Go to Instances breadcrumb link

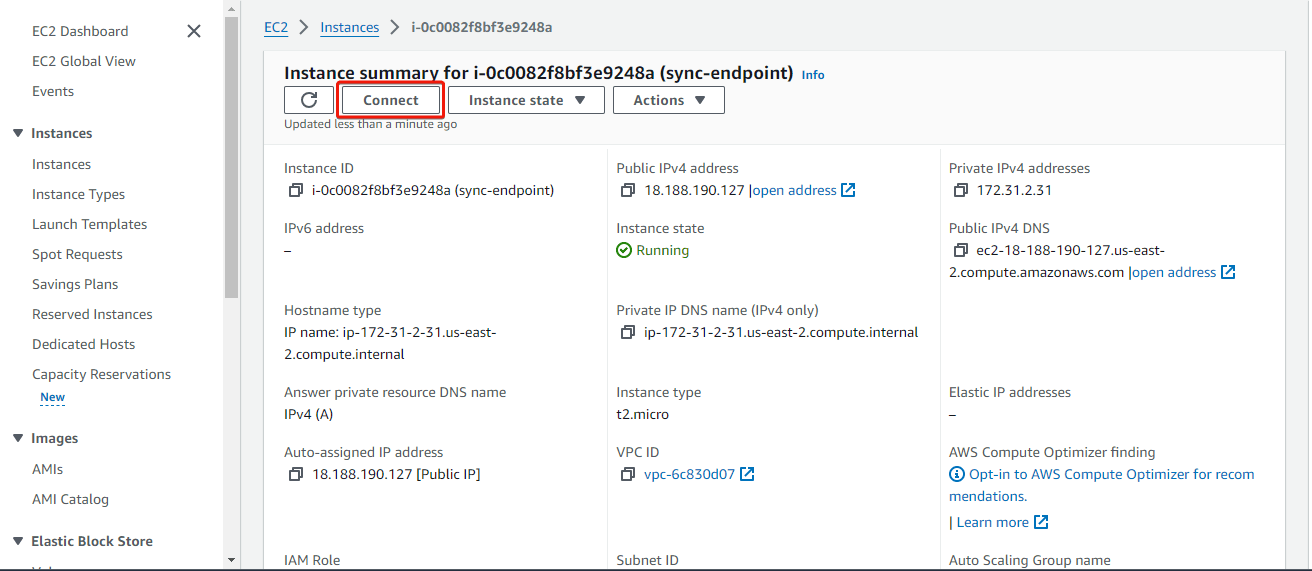coord(349,27)
